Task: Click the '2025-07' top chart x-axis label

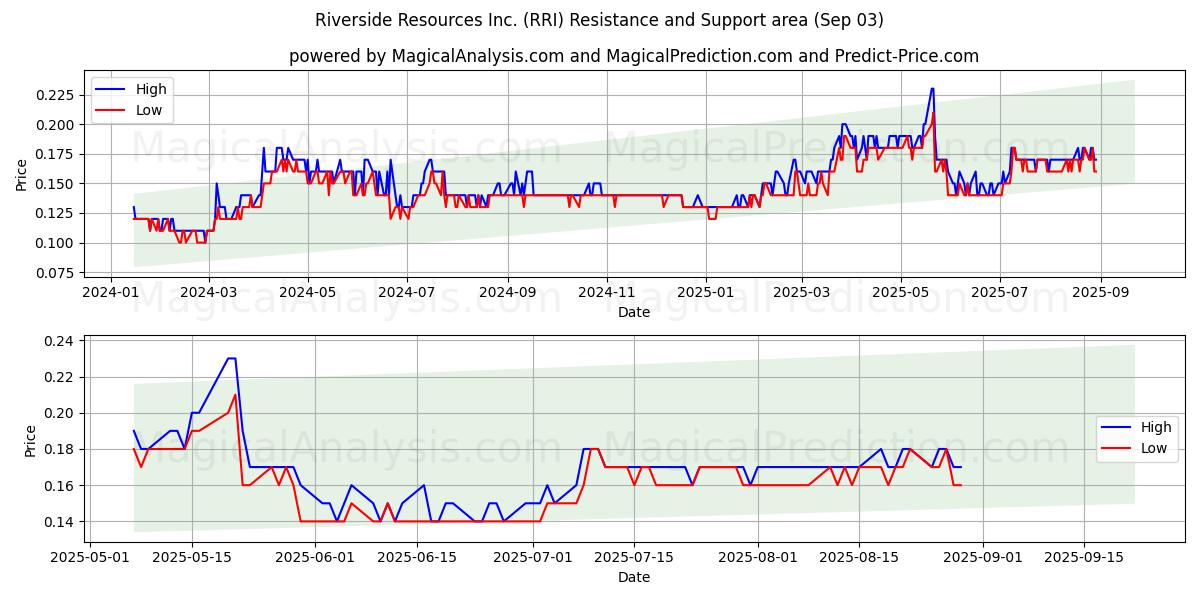Action: 1000,292
